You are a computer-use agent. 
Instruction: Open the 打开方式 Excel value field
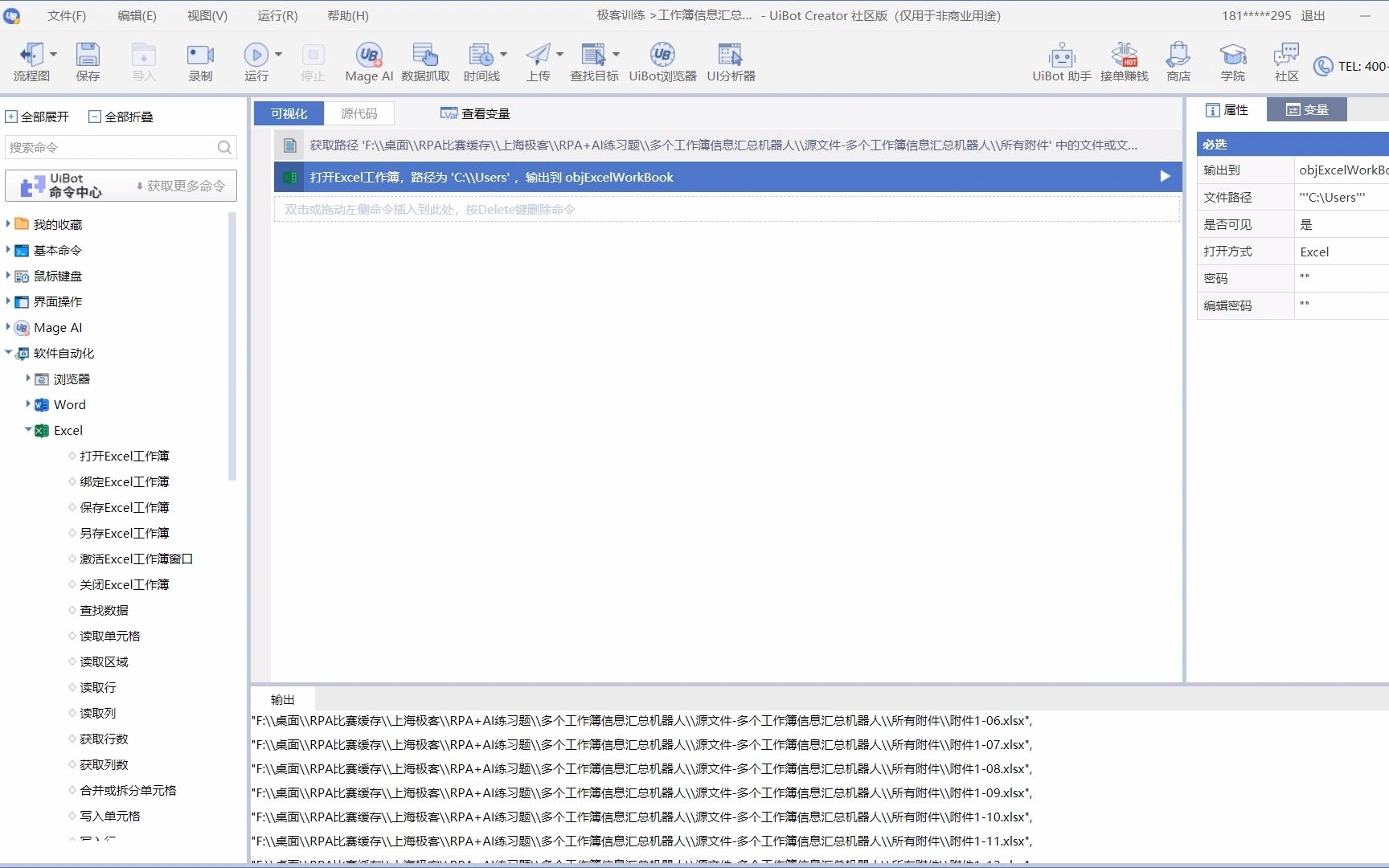tap(1342, 252)
